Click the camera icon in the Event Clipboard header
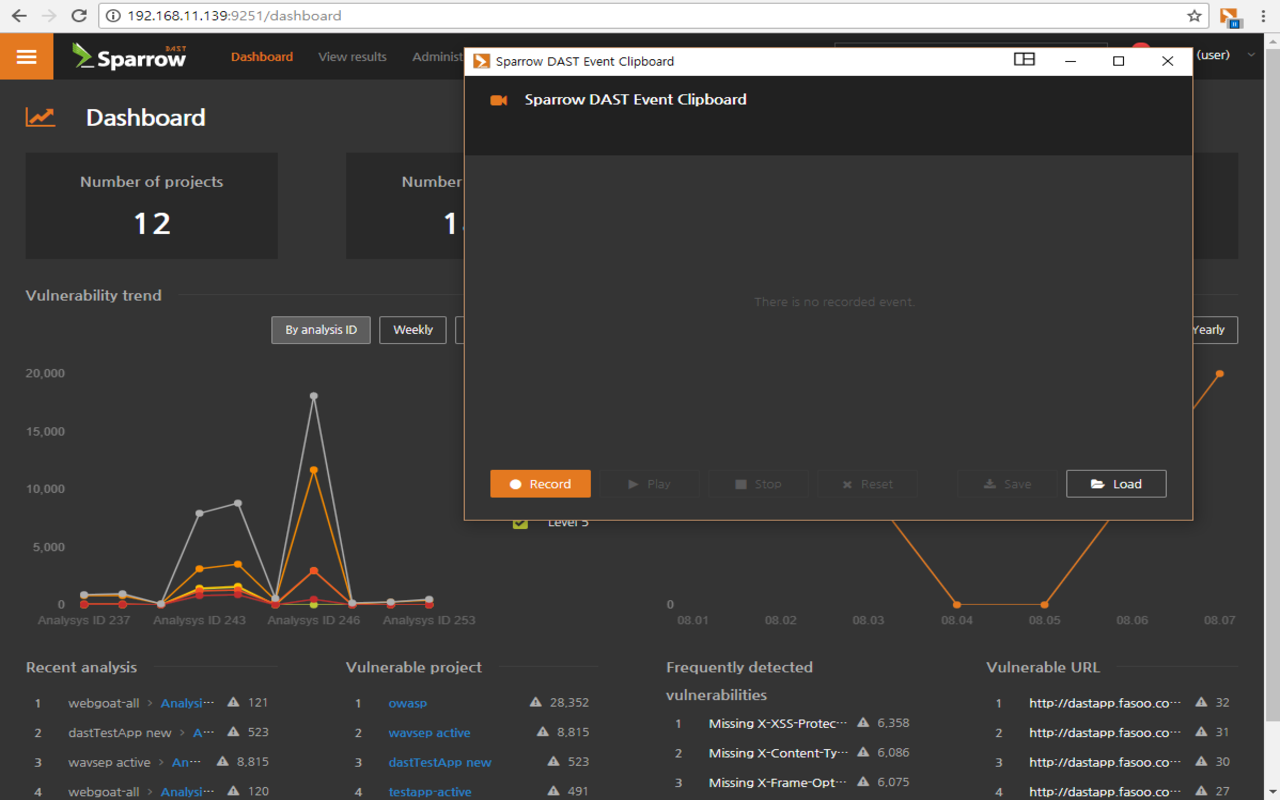The width and height of the screenshot is (1280, 800). click(x=498, y=100)
